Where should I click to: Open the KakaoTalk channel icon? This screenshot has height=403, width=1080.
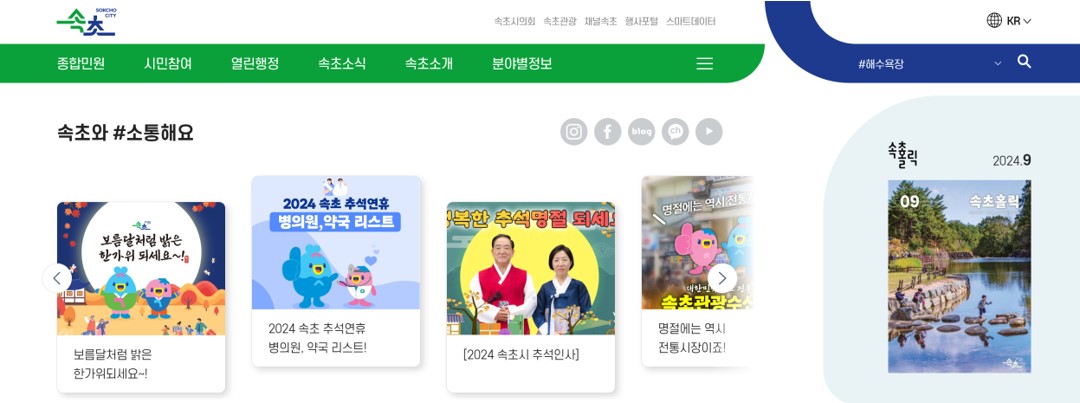(675, 132)
